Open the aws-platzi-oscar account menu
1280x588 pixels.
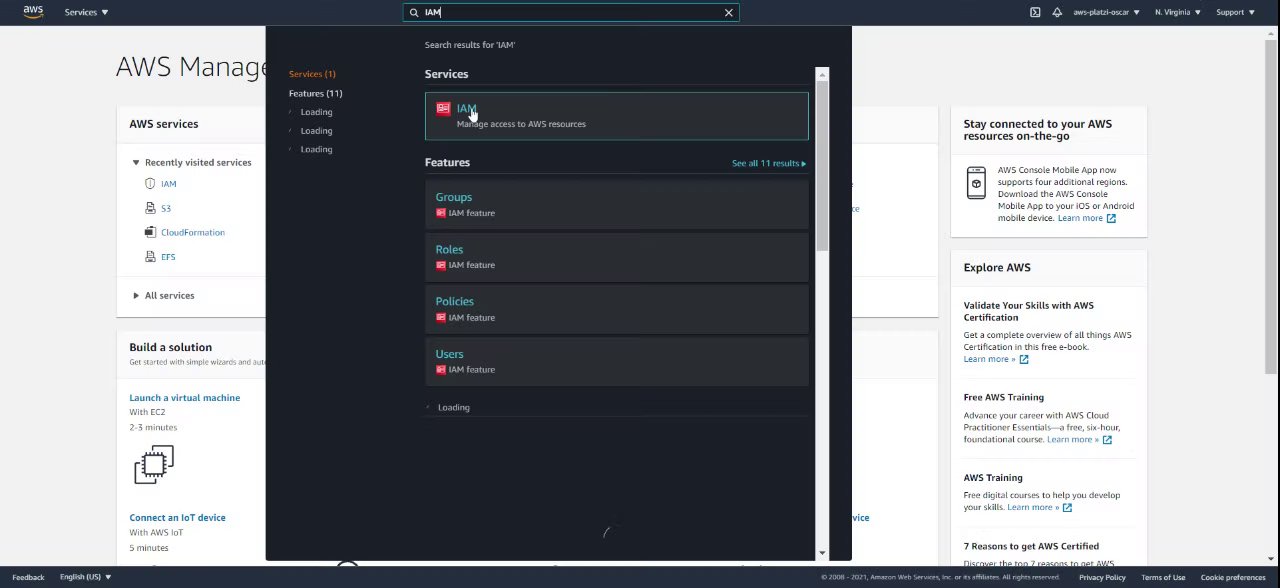coord(1107,12)
